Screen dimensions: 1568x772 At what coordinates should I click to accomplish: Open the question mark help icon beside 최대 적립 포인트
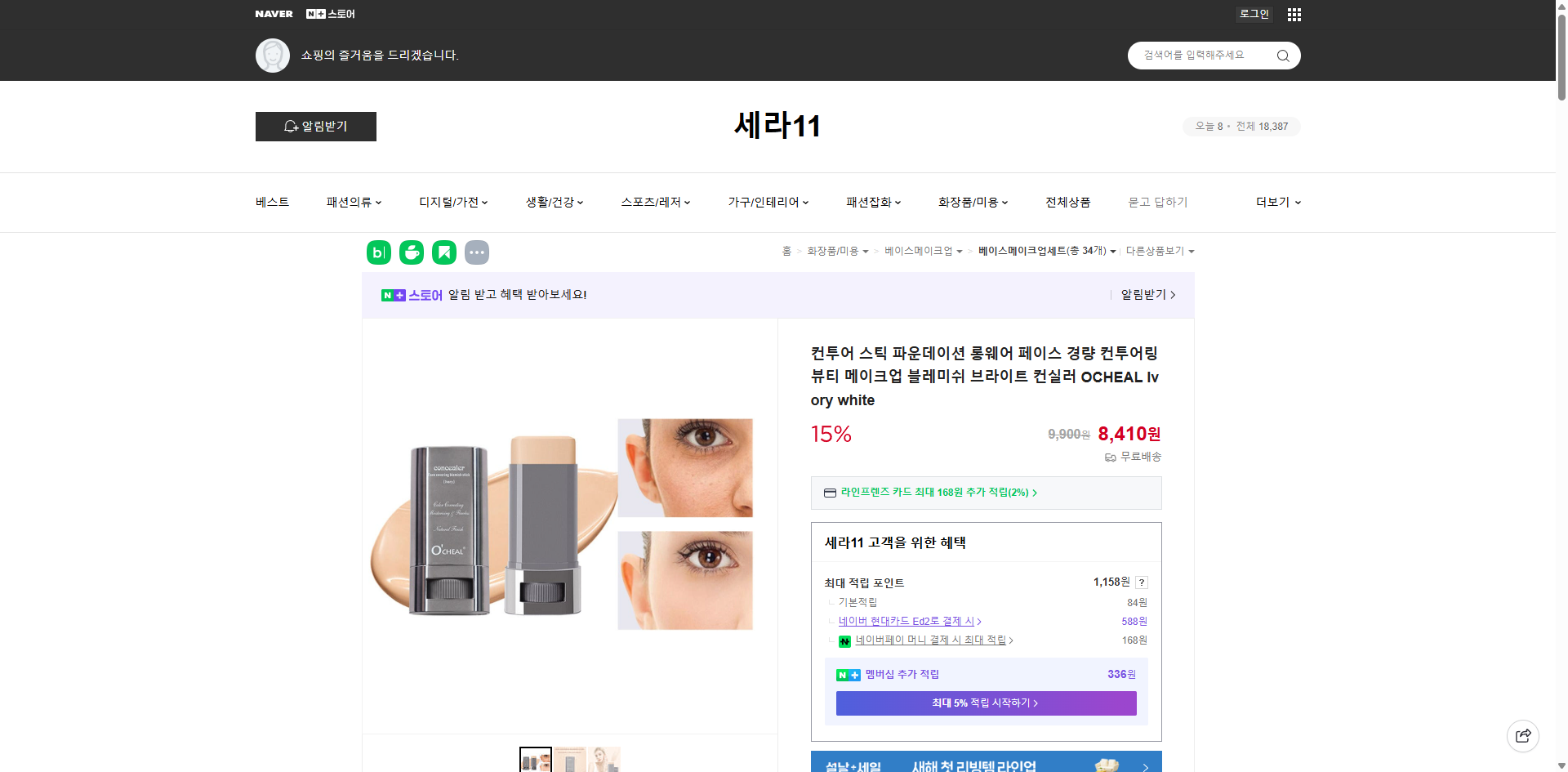[1142, 582]
